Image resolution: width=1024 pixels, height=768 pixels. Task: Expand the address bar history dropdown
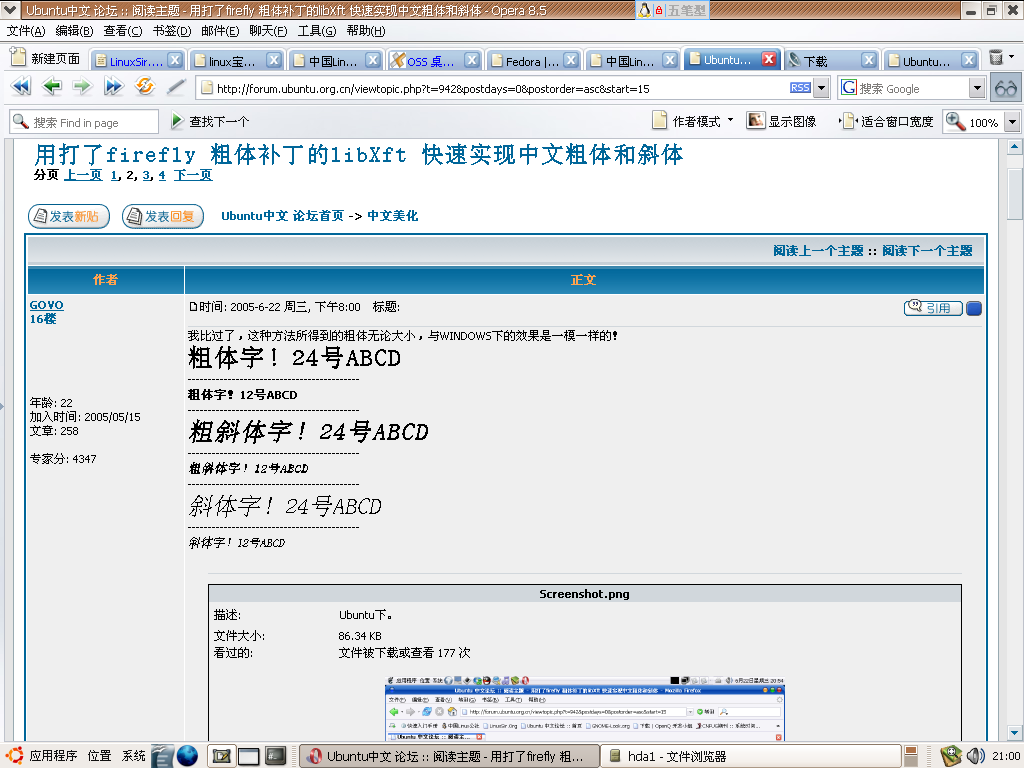coord(822,88)
